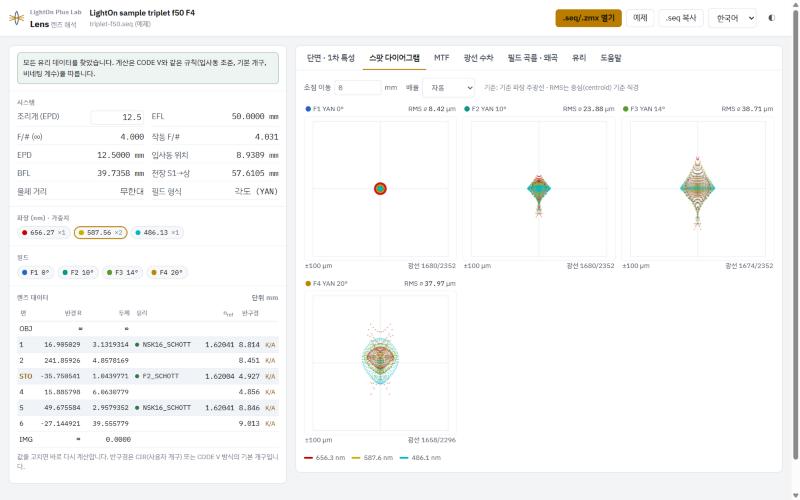Click semi-diameter 9.013 in surface 6 row

tap(249, 424)
